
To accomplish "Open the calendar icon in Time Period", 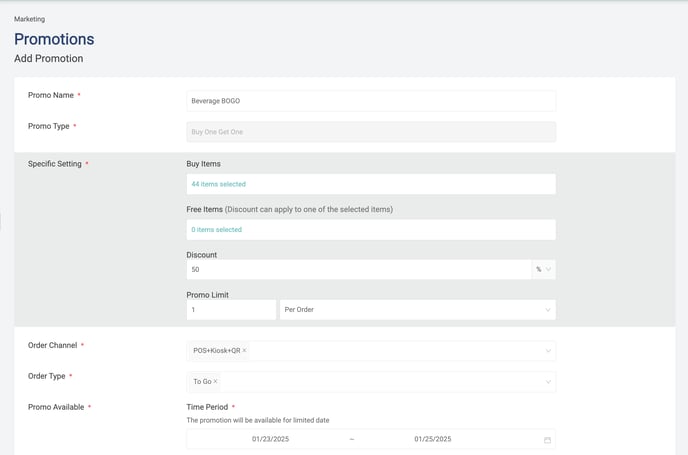I will point(547,440).
